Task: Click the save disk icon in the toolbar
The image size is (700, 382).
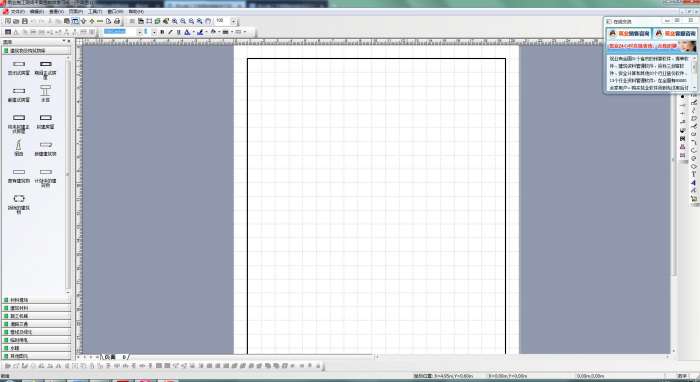Action: click(x=25, y=21)
